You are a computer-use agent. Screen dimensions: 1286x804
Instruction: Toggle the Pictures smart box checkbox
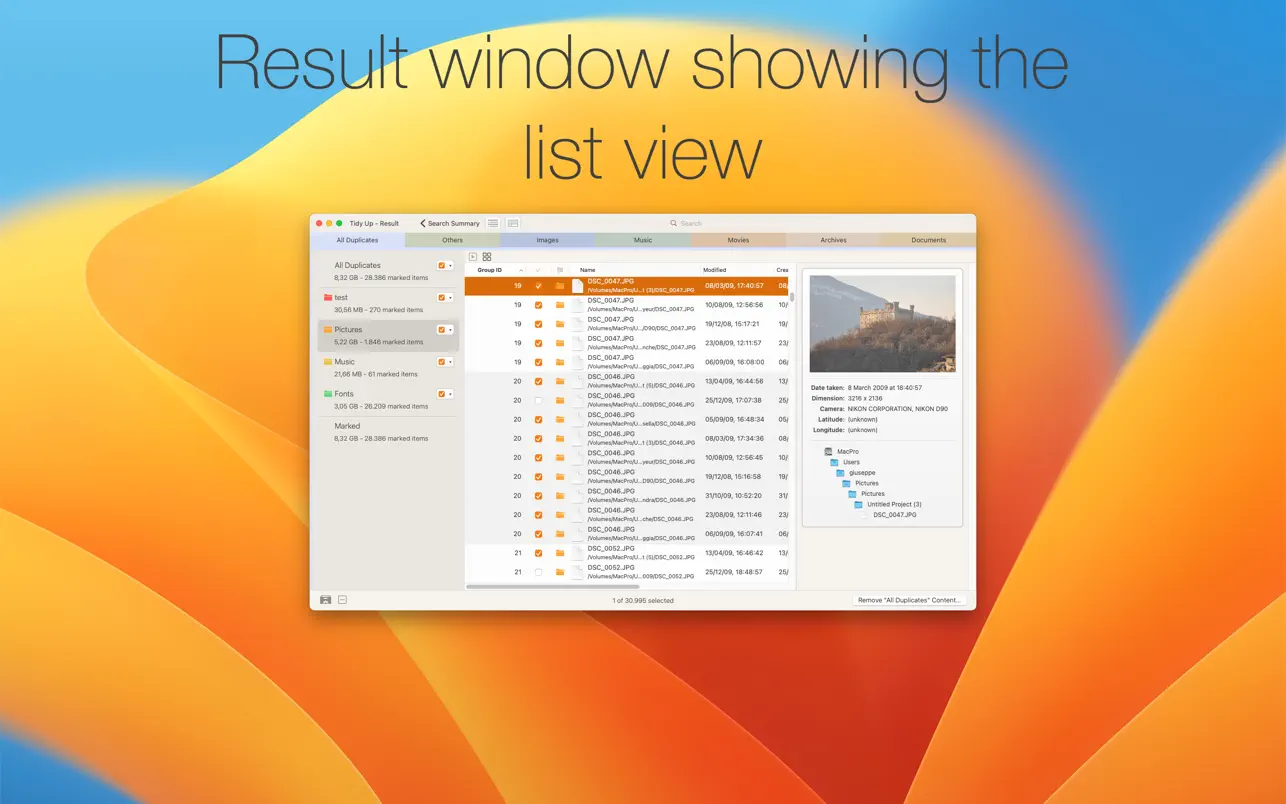pos(442,330)
